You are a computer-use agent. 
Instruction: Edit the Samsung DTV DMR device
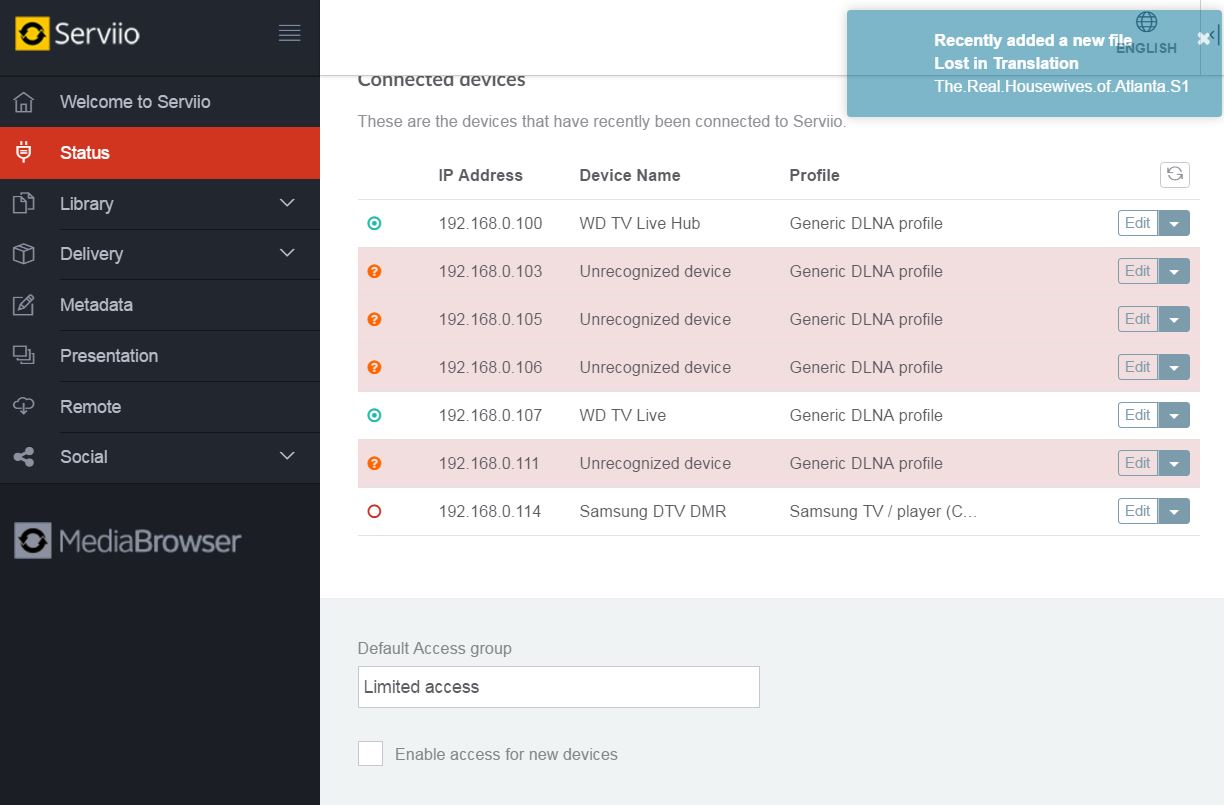pos(1137,511)
